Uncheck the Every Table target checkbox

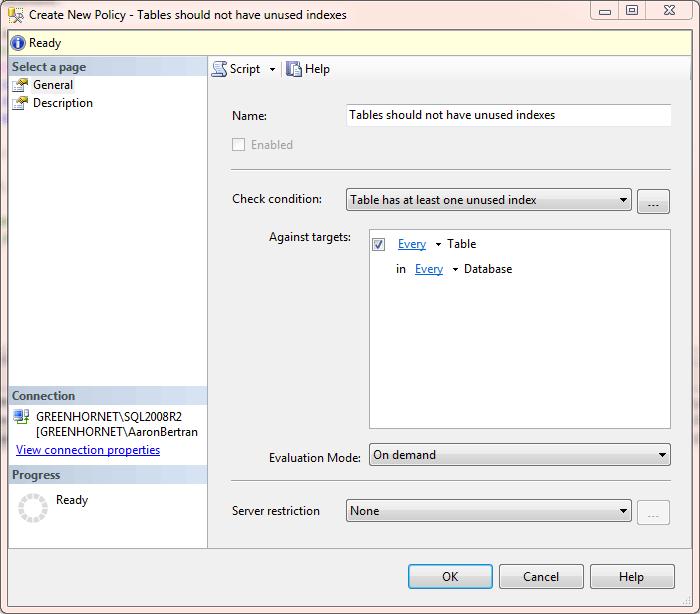pyautogui.click(x=379, y=244)
